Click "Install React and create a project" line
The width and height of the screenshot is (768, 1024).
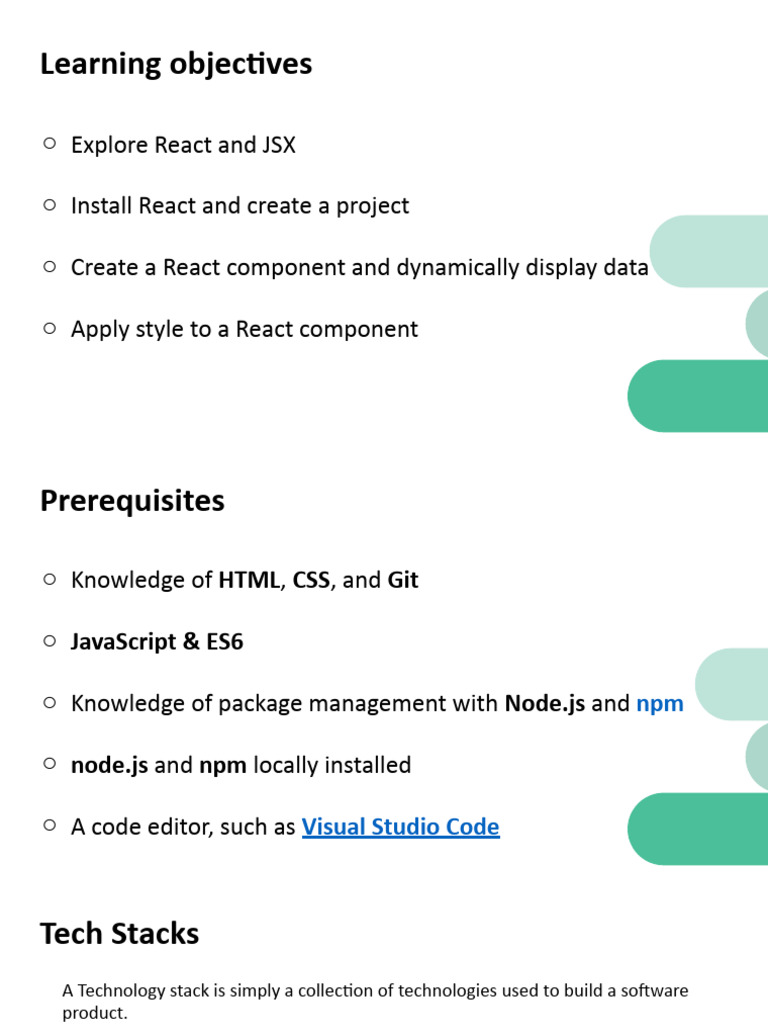[x=240, y=206]
